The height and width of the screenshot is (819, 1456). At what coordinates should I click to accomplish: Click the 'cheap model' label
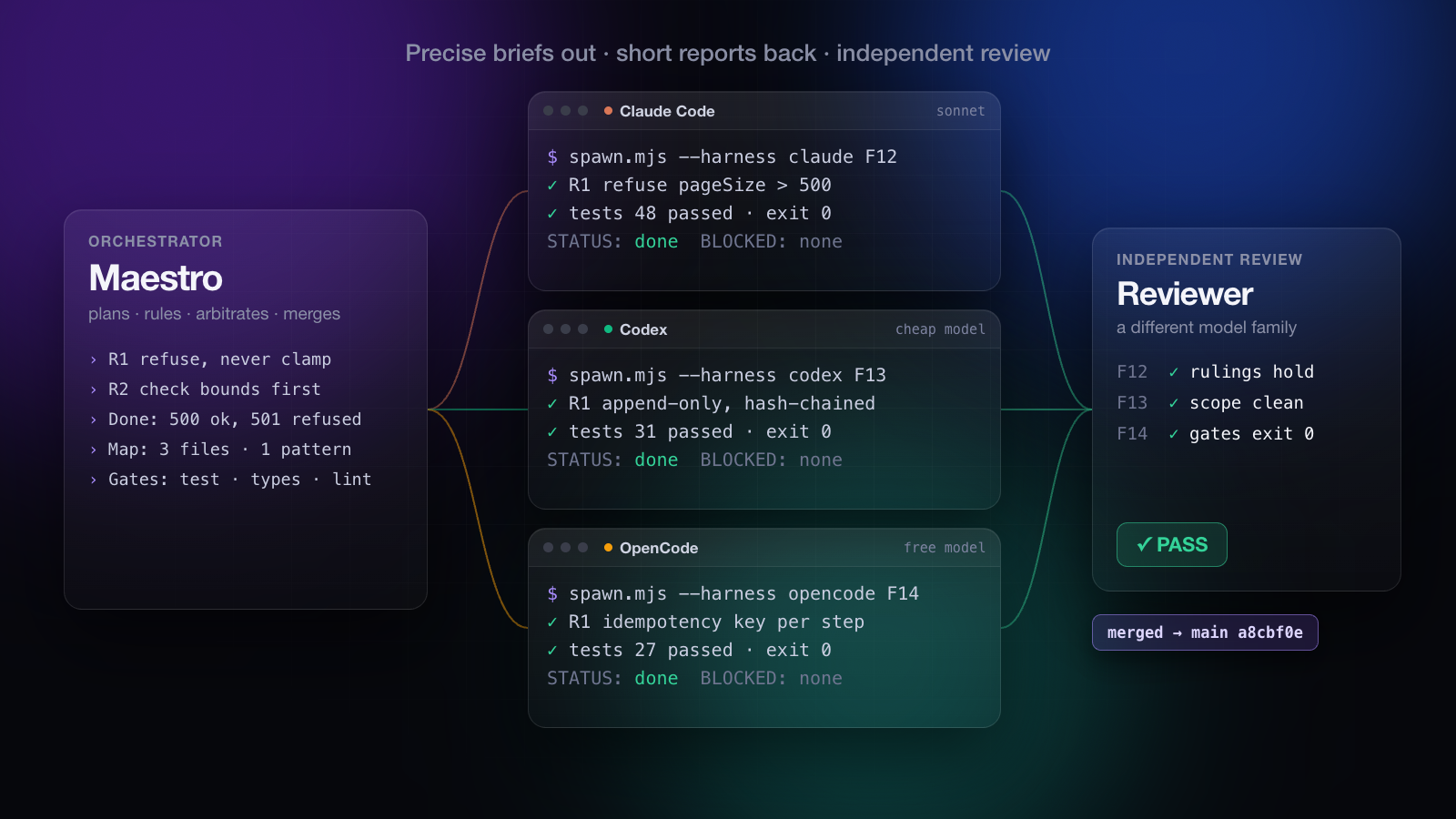[940, 329]
